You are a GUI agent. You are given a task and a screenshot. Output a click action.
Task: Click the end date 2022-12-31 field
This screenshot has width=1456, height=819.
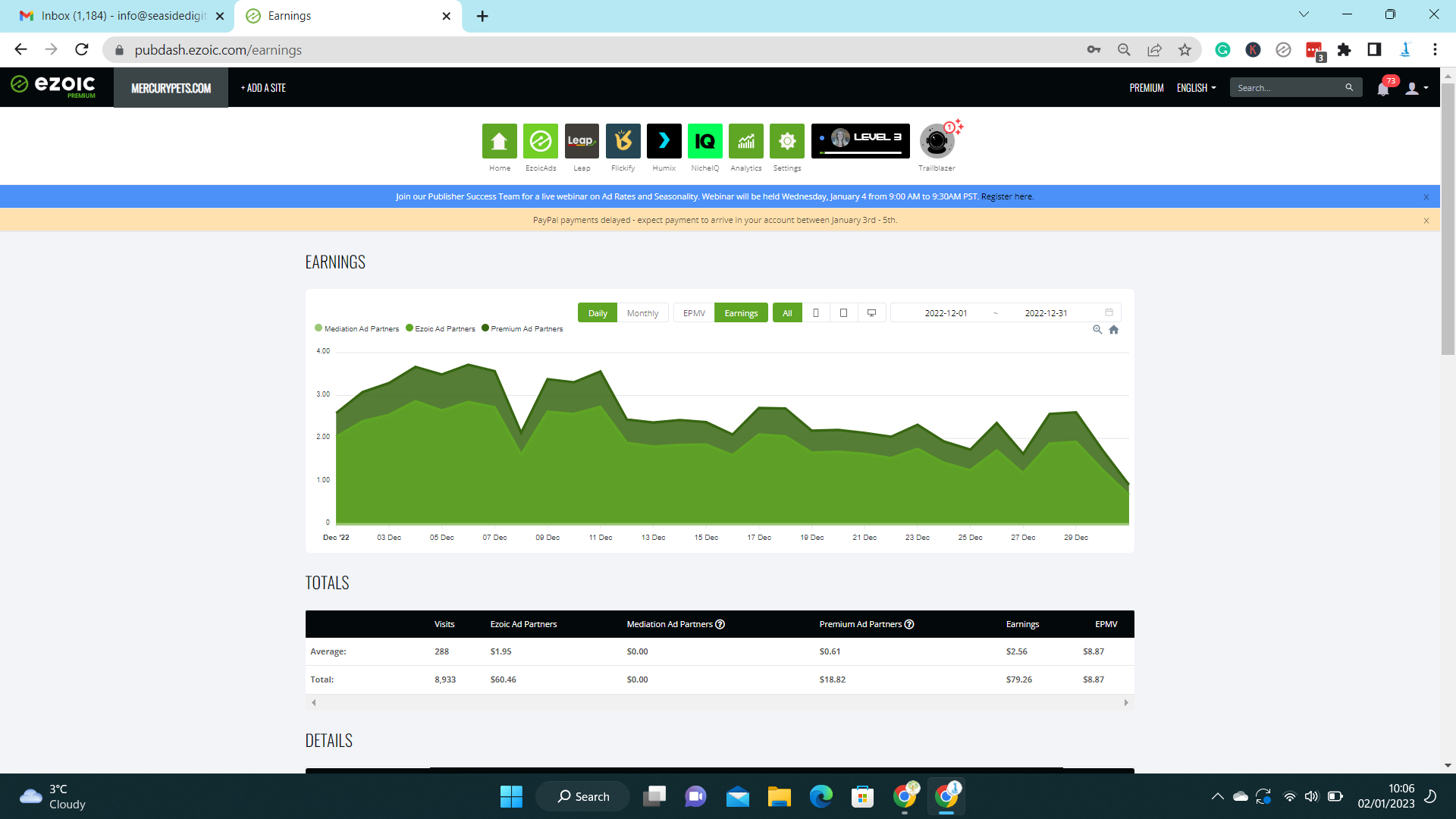pyautogui.click(x=1046, y=313)
